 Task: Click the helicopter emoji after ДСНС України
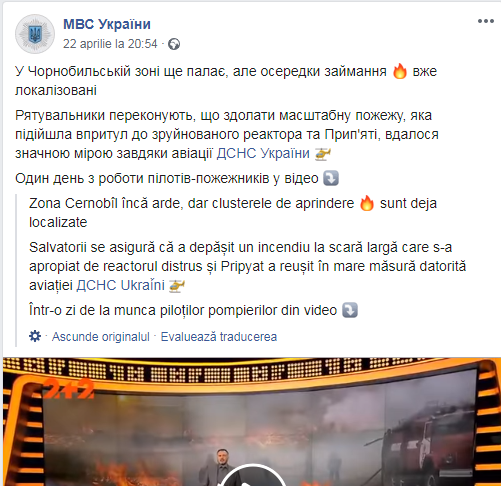pos(323,154)
